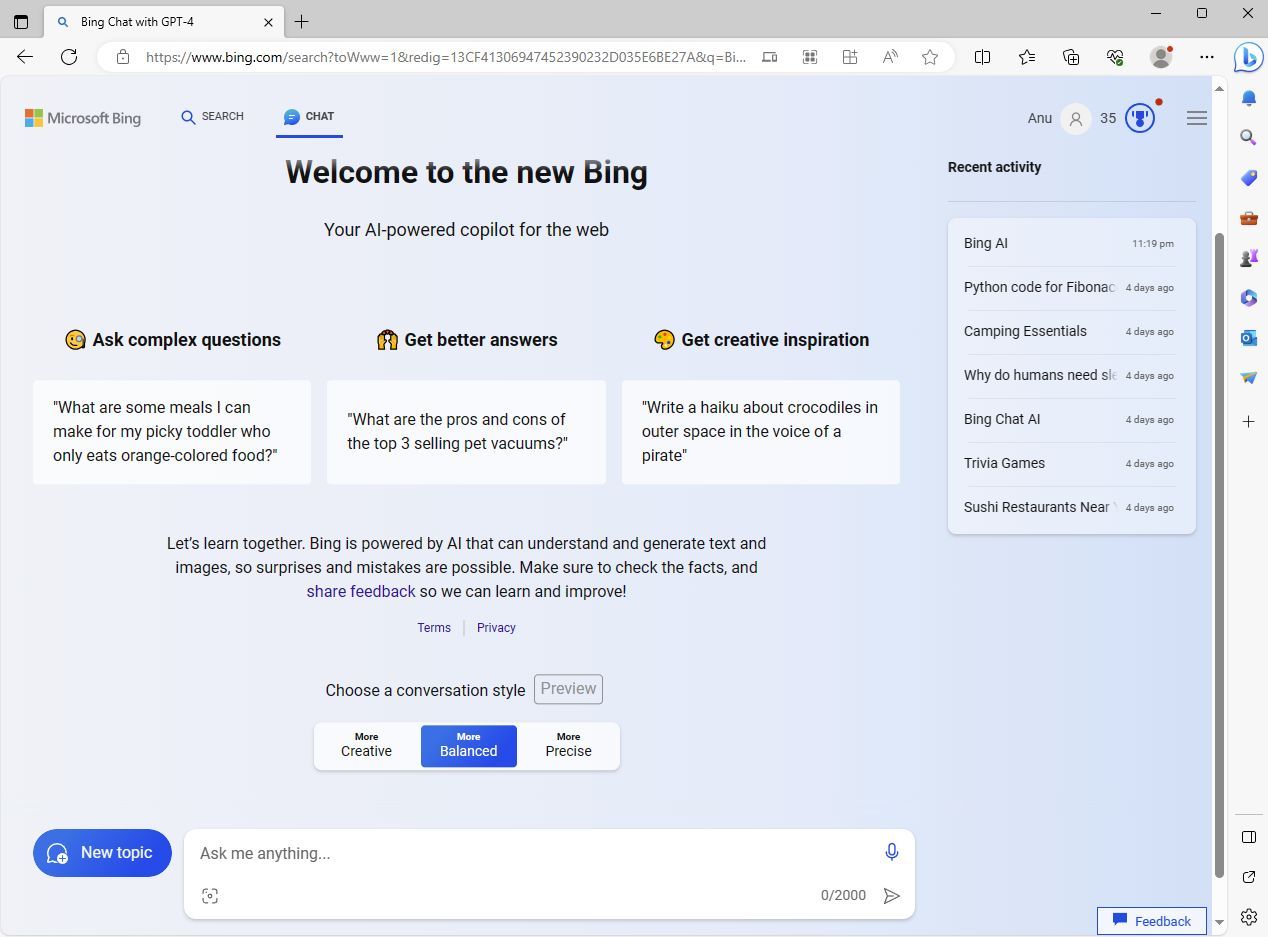Click the site information lock icon

123,57
